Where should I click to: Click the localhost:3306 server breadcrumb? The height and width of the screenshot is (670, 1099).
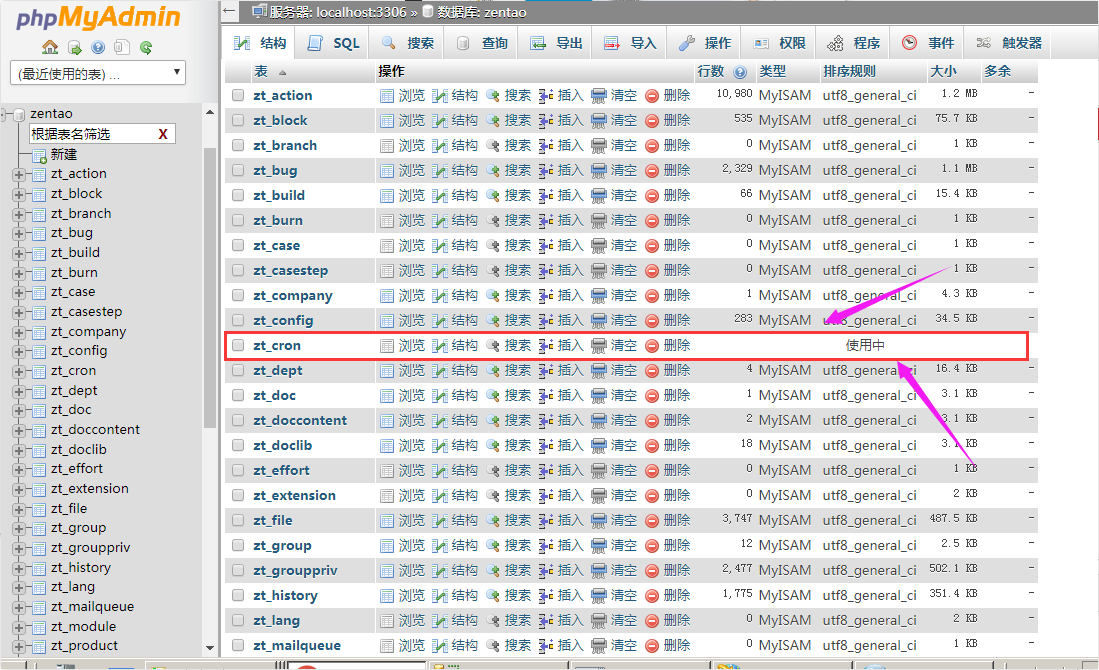click(338, 12)
